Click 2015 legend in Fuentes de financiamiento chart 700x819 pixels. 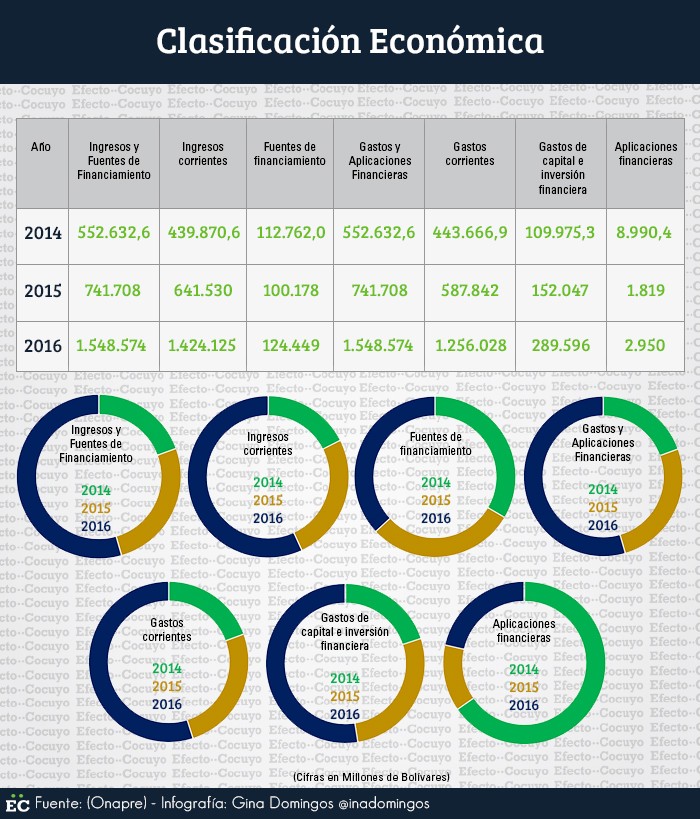436,500
